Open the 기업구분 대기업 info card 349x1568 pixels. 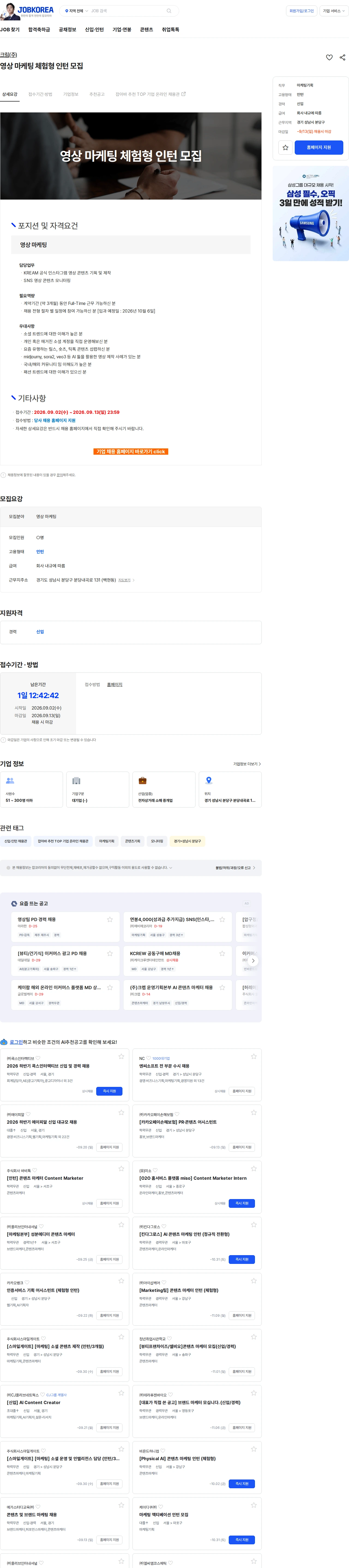tap(97, 790)
